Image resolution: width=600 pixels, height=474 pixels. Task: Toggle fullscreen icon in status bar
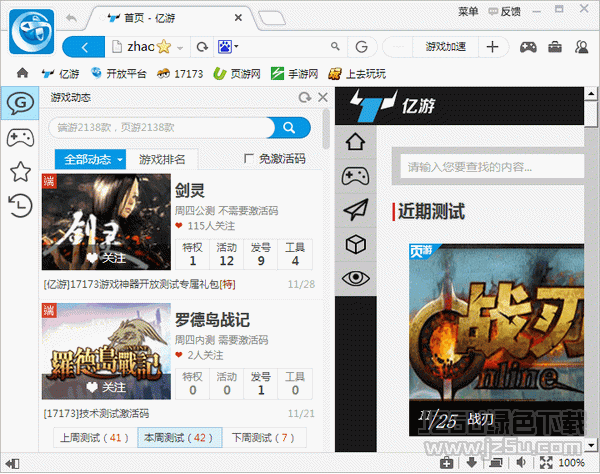(x=546, y=463)
